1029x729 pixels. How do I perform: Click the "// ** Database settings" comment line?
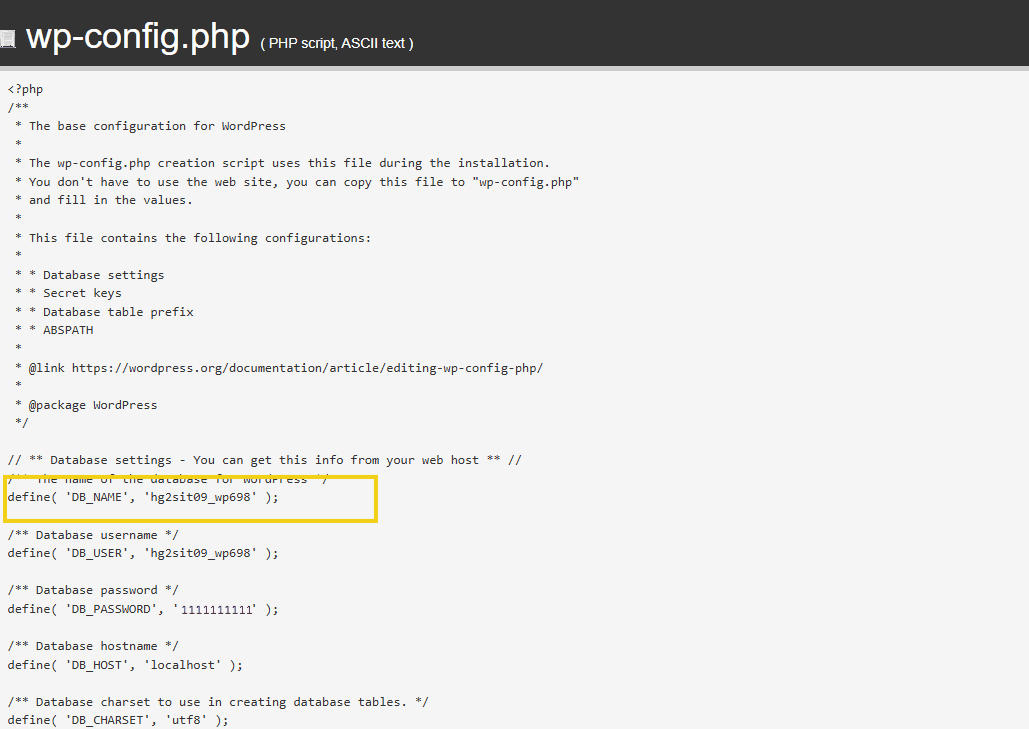pyautogui.click(x=264, y=460)
